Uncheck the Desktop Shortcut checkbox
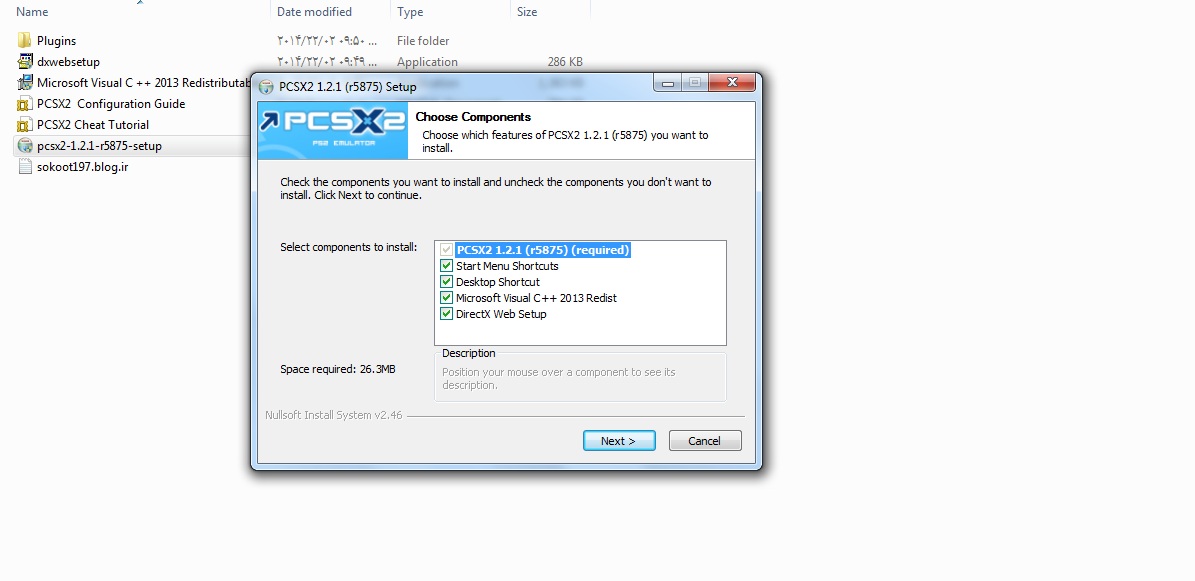 coord(447,282)
